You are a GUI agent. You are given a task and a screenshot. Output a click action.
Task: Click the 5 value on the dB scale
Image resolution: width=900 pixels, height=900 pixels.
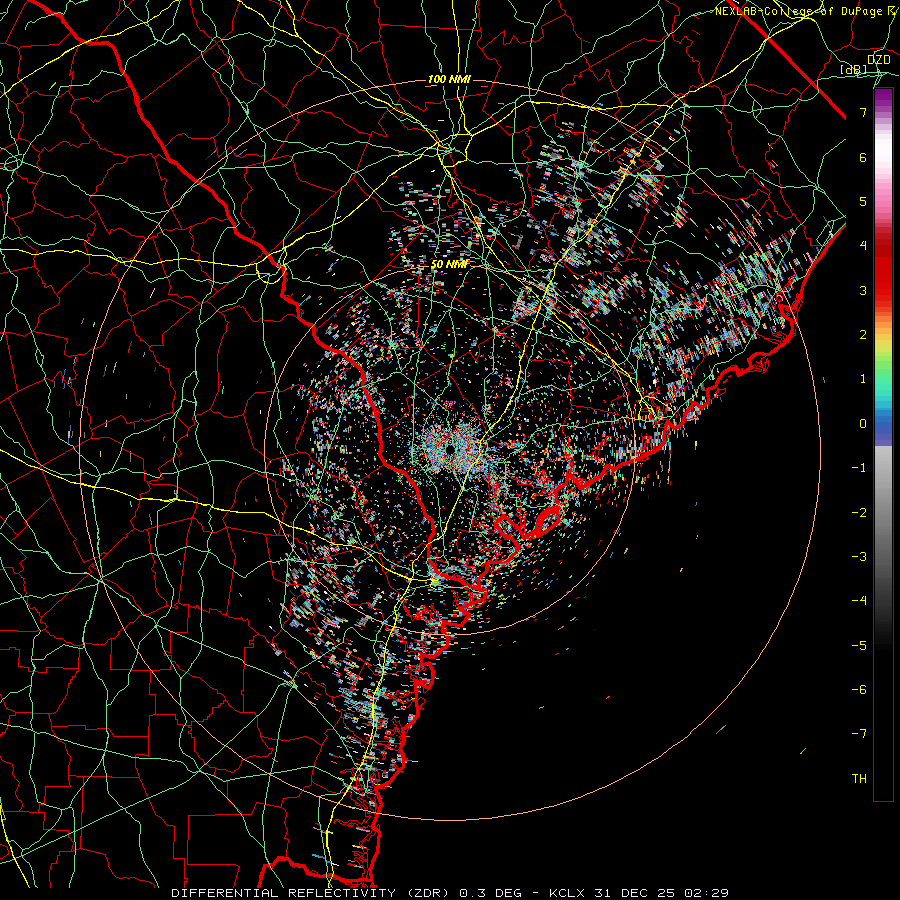pos(863,201)
